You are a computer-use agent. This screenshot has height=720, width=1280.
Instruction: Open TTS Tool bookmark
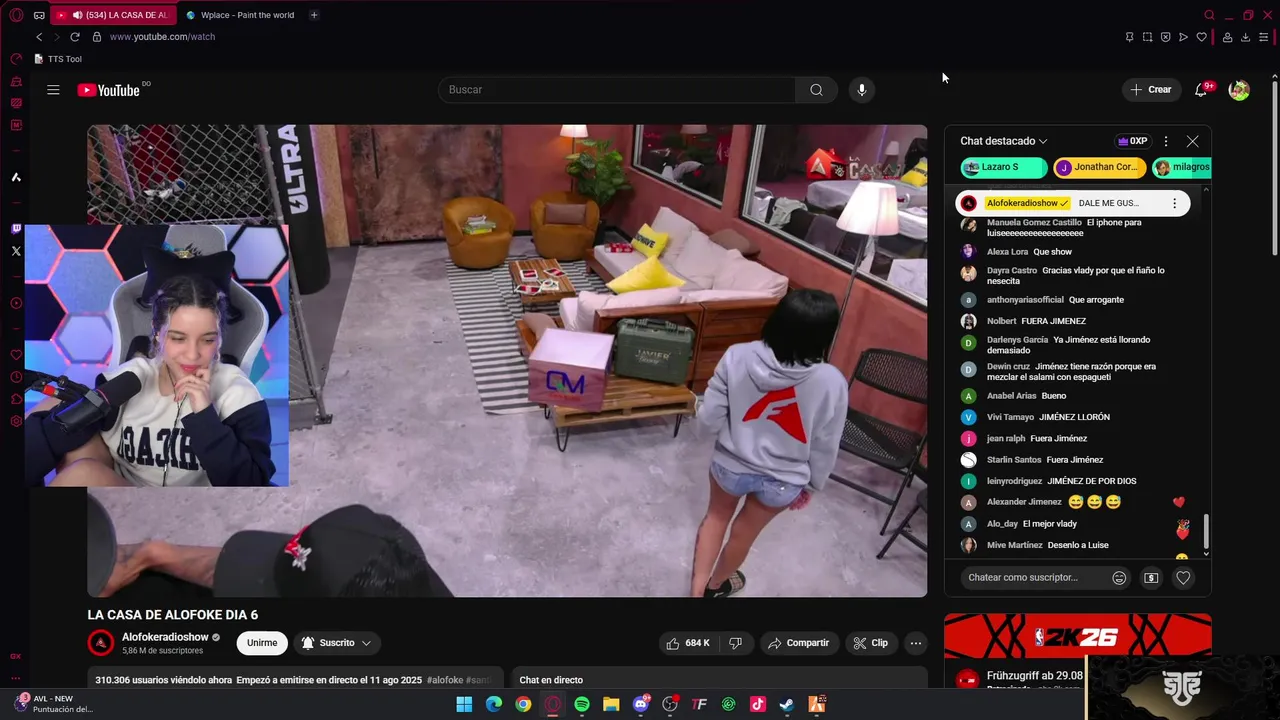tap(58, 59)
